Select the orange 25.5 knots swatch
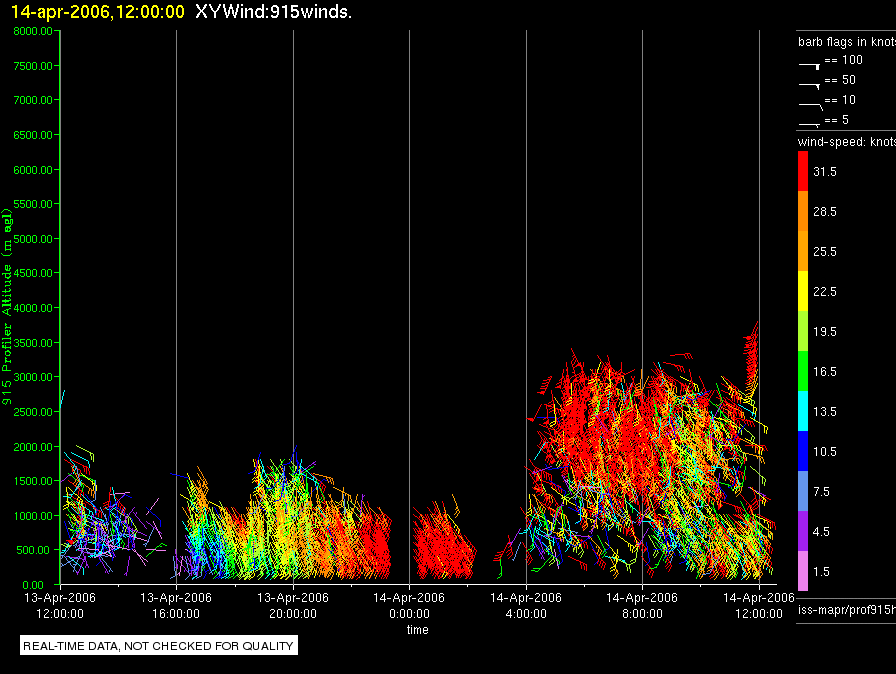 803,251
